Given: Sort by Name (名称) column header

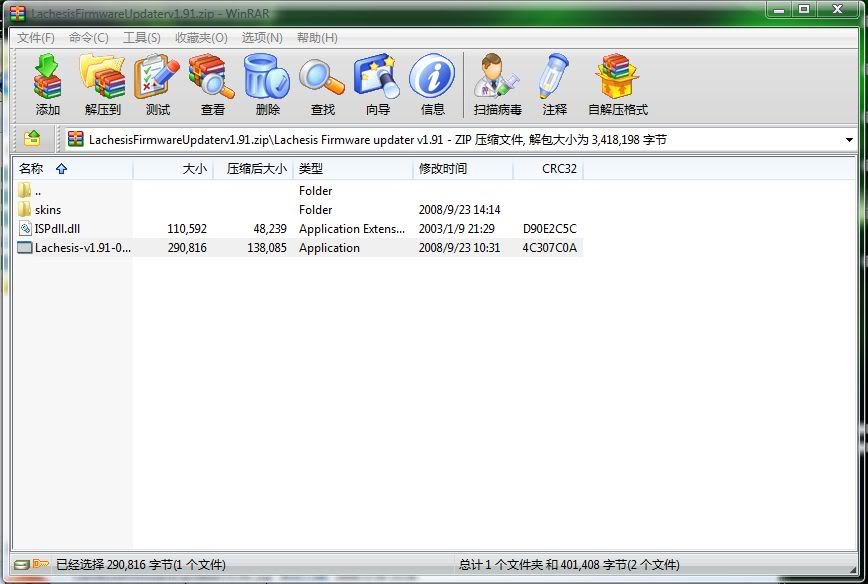Looking at the screenshot, I should coord(73,169).
